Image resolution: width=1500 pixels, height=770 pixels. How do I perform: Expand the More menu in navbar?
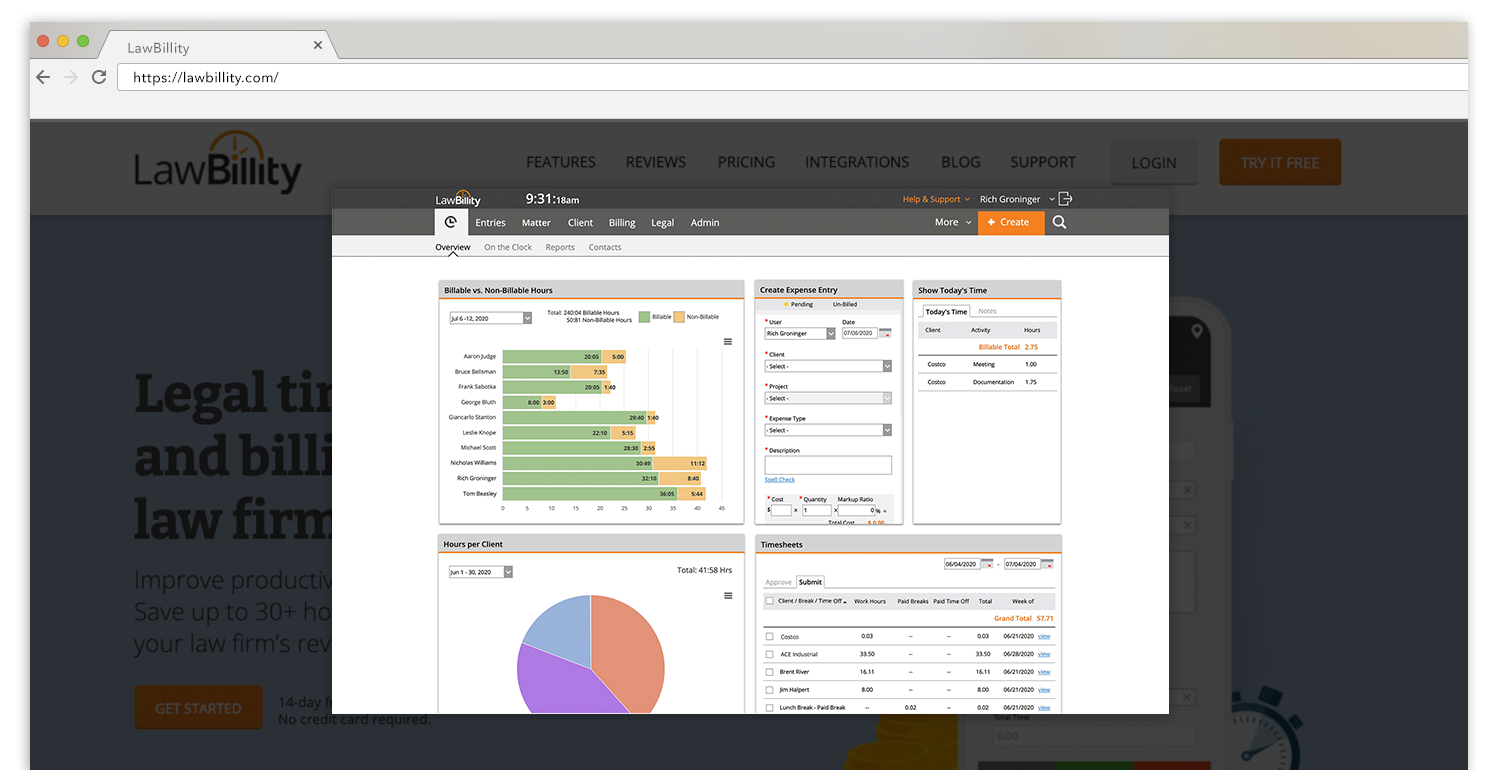click(x=953, y=223)
